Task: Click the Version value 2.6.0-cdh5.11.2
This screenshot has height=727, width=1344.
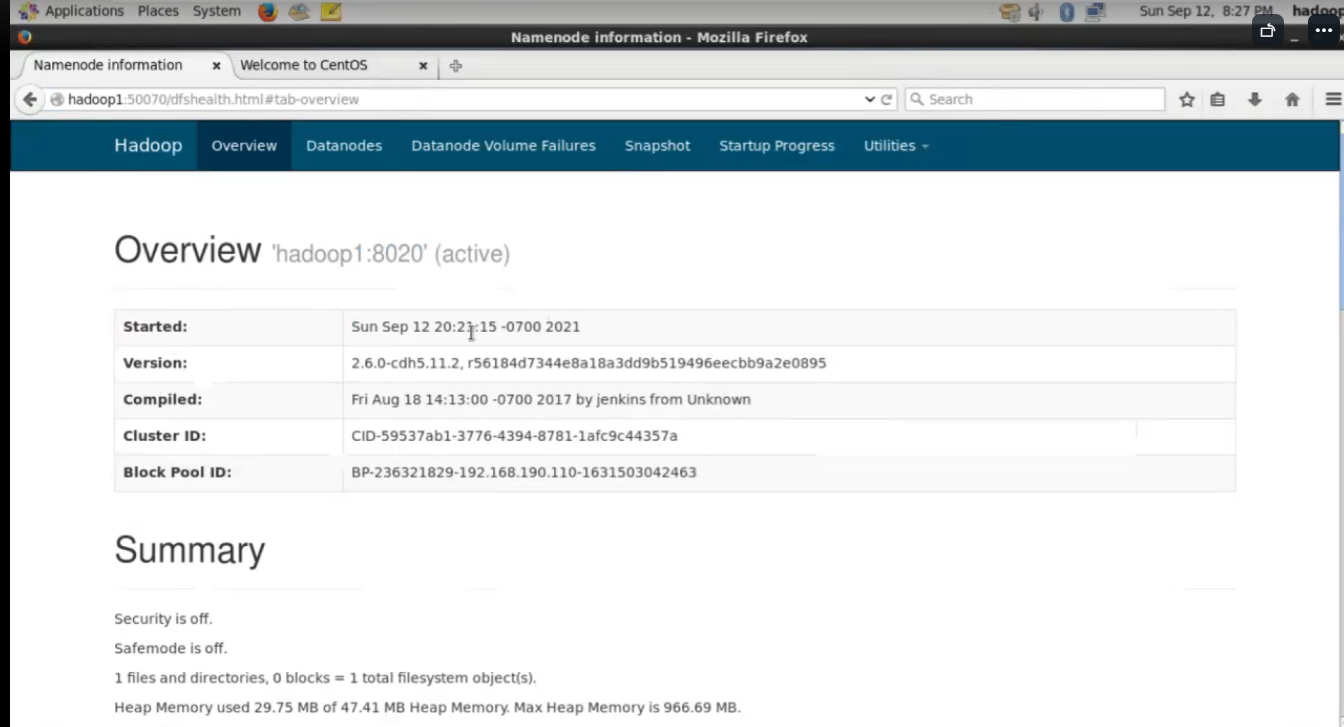Action: point(588,363)
